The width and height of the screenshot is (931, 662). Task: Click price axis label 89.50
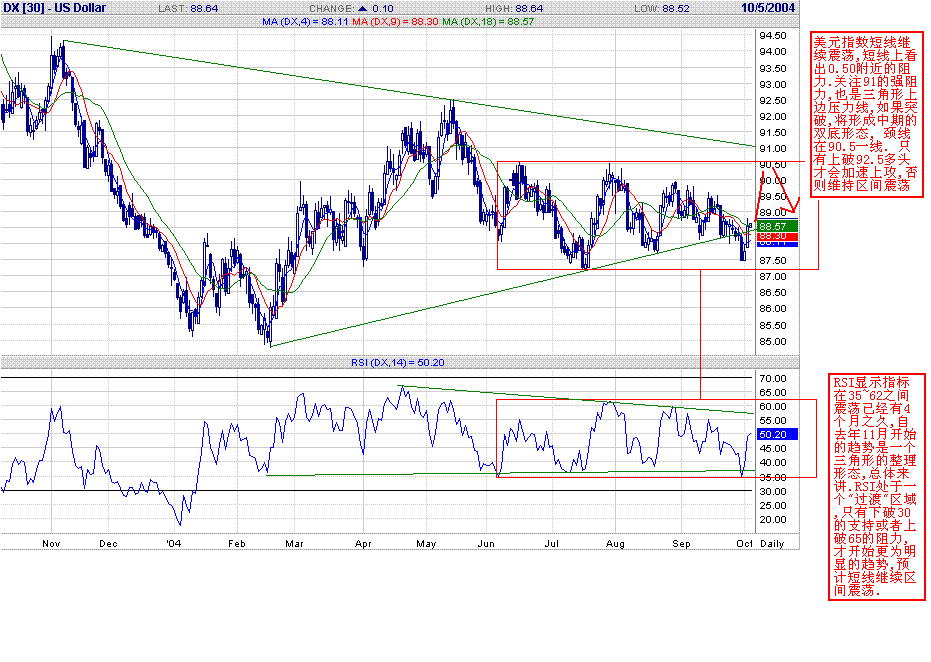(x=772, y=197)
